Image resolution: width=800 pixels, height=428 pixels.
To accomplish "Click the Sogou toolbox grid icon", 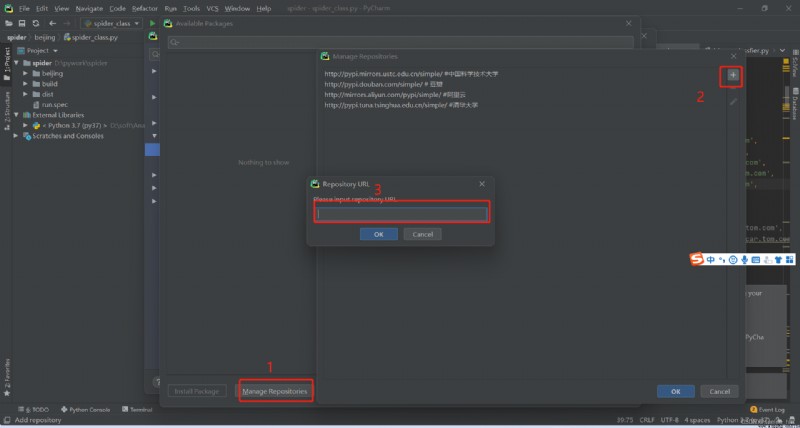I will coord(789,260).
